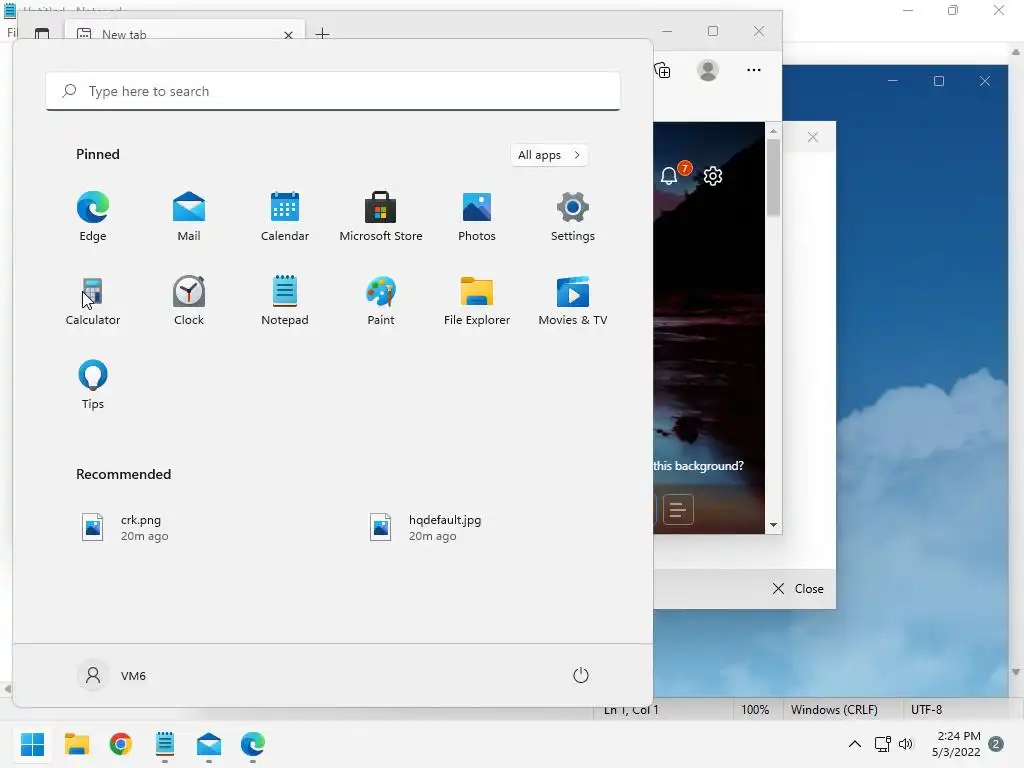1024x768 pixels.
Task: Click the Windows Start button on taskbar
Action: click(x=33, y=744)
